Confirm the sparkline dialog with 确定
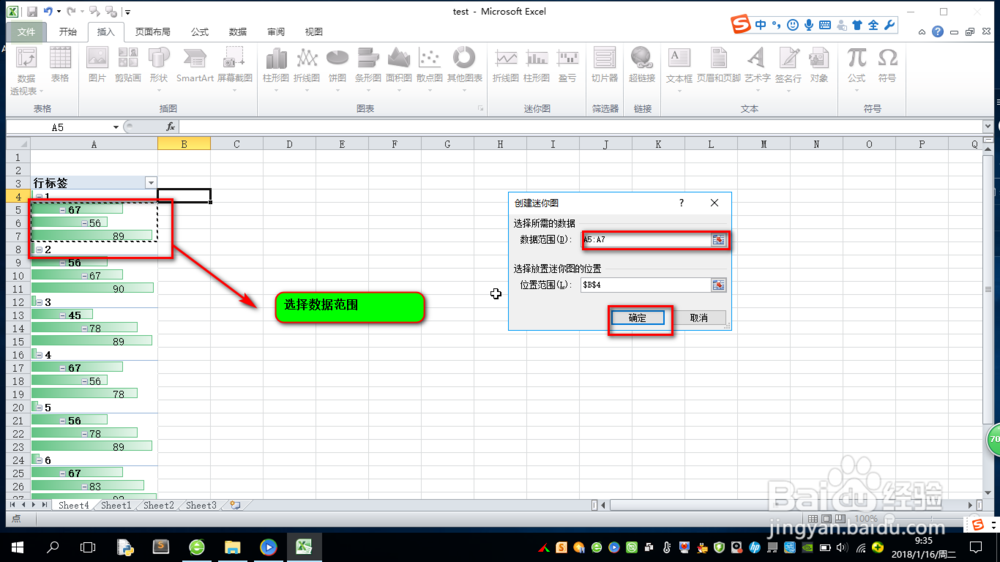1000x562 pixels. pos(637,318)
